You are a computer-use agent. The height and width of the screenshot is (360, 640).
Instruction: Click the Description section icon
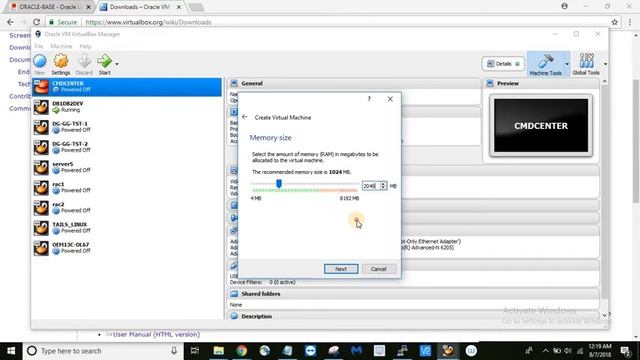point(234,316)
